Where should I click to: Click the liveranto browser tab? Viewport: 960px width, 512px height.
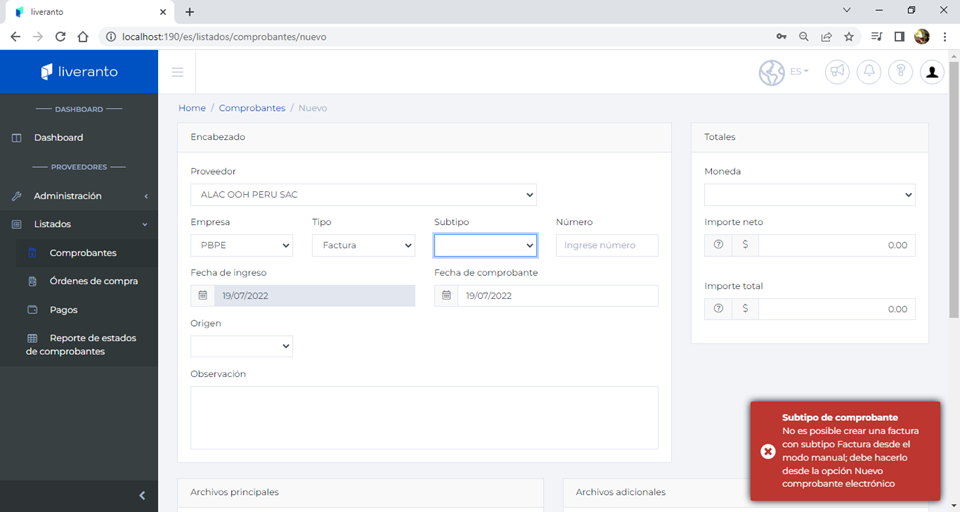pyautogui.click(x=89, y=12)
